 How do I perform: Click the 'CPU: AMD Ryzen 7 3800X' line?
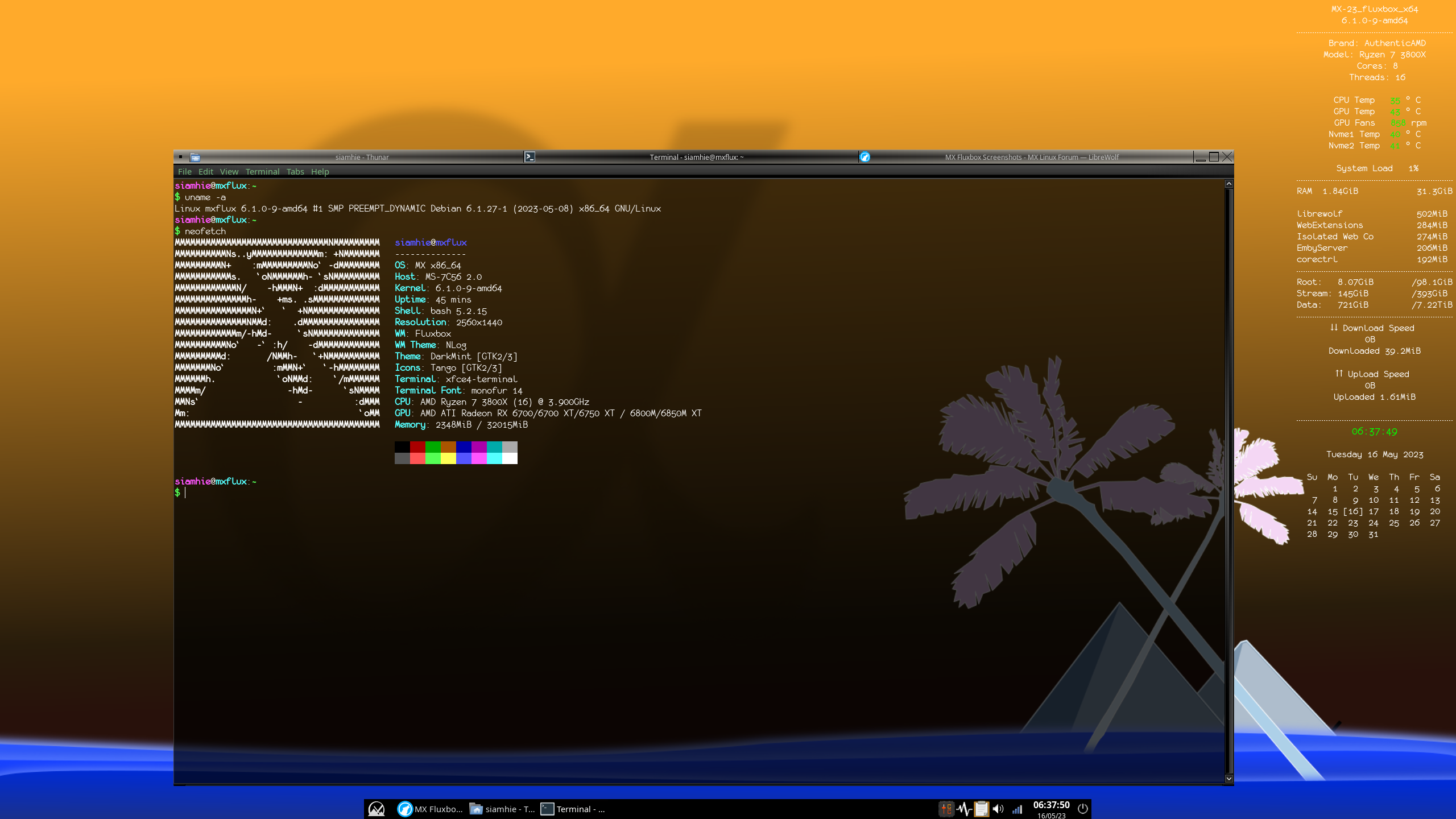492,402
